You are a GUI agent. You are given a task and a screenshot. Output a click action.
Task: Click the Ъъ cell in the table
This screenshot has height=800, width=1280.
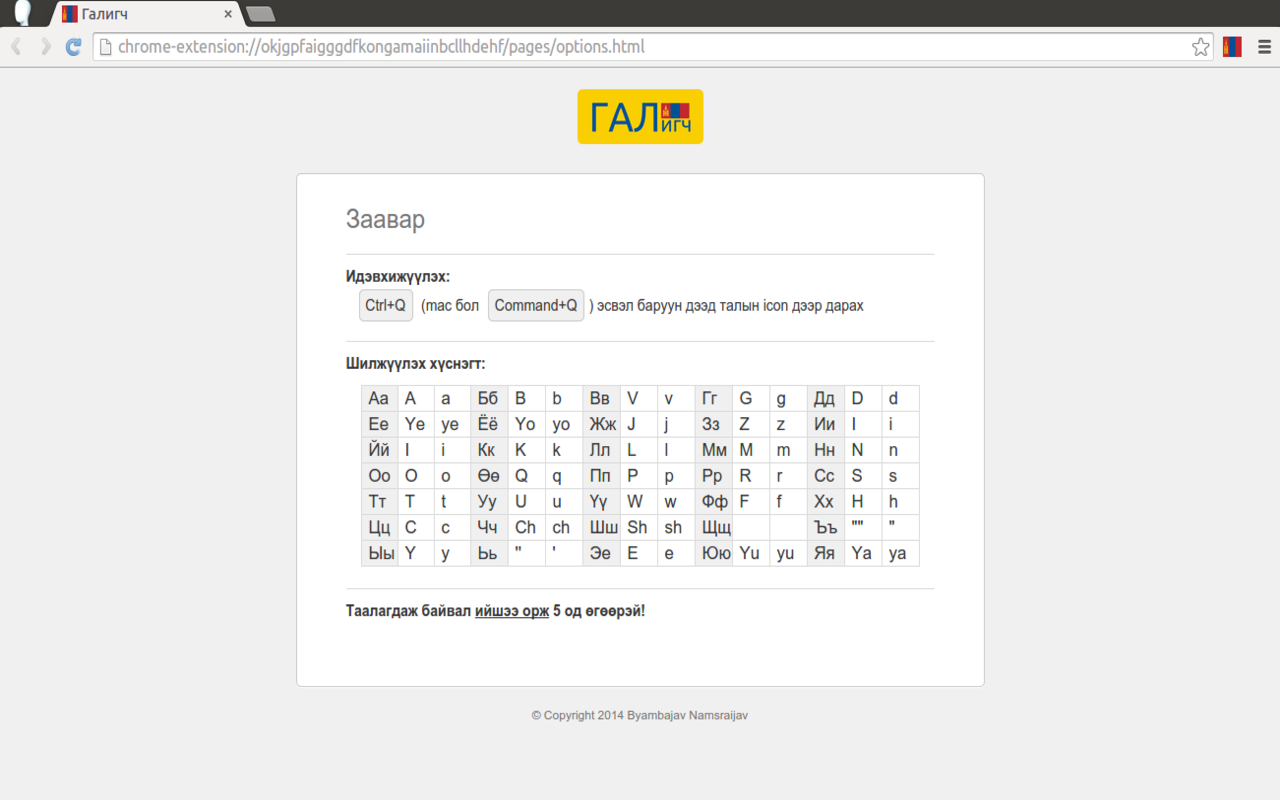825,528
